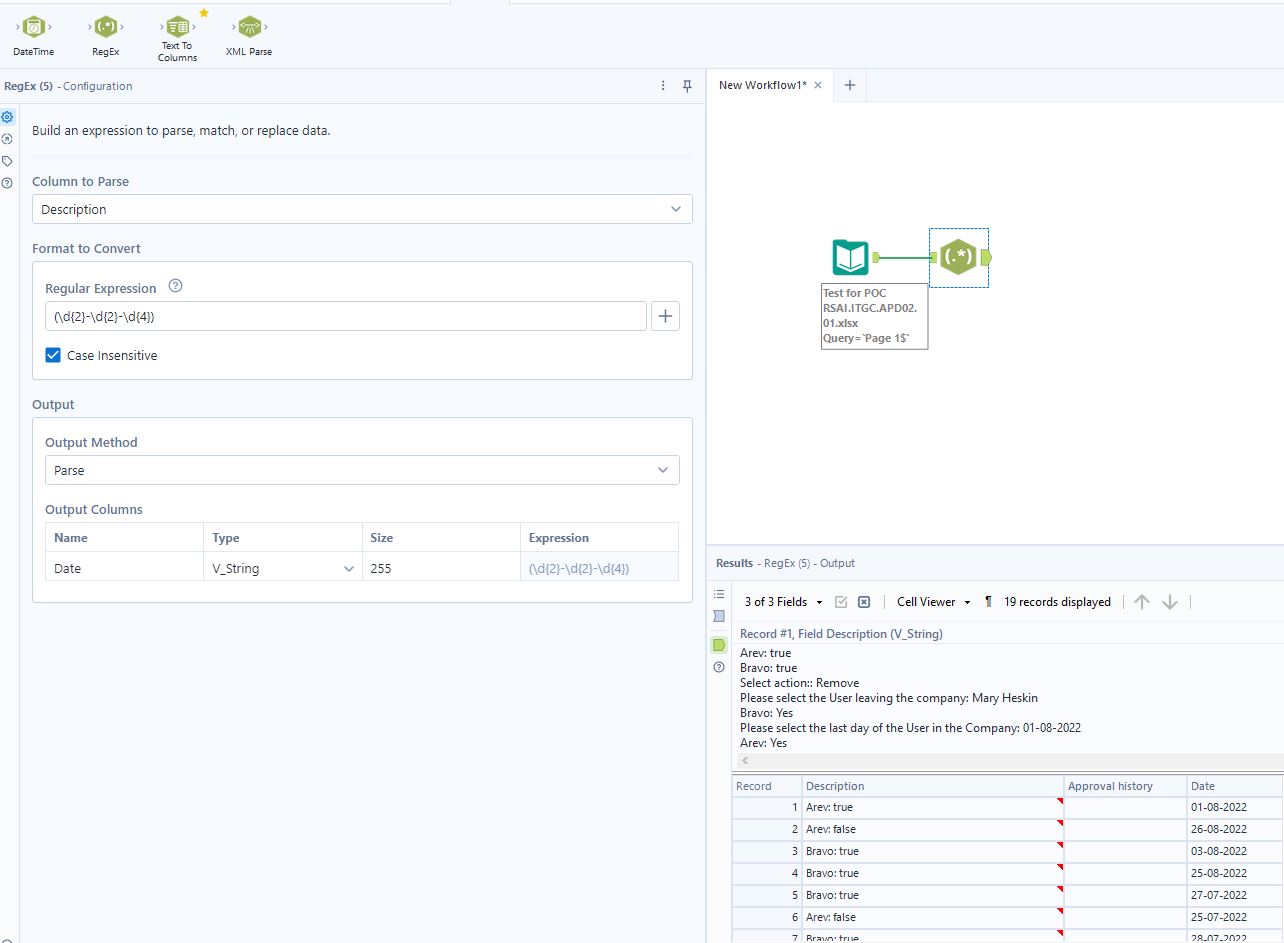Image resolution: width=1284 pixels, height=943 pixels.
Task: Show the green output anchor data in Results
Action: [719, 645]
